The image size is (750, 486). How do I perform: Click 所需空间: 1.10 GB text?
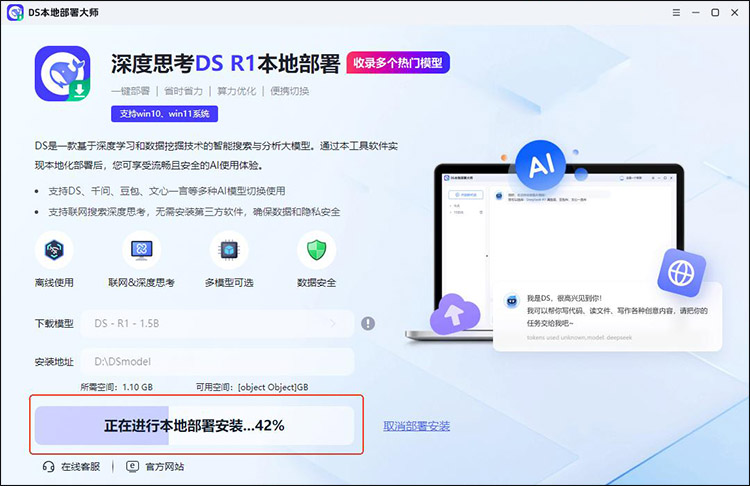tap(117, 387)
